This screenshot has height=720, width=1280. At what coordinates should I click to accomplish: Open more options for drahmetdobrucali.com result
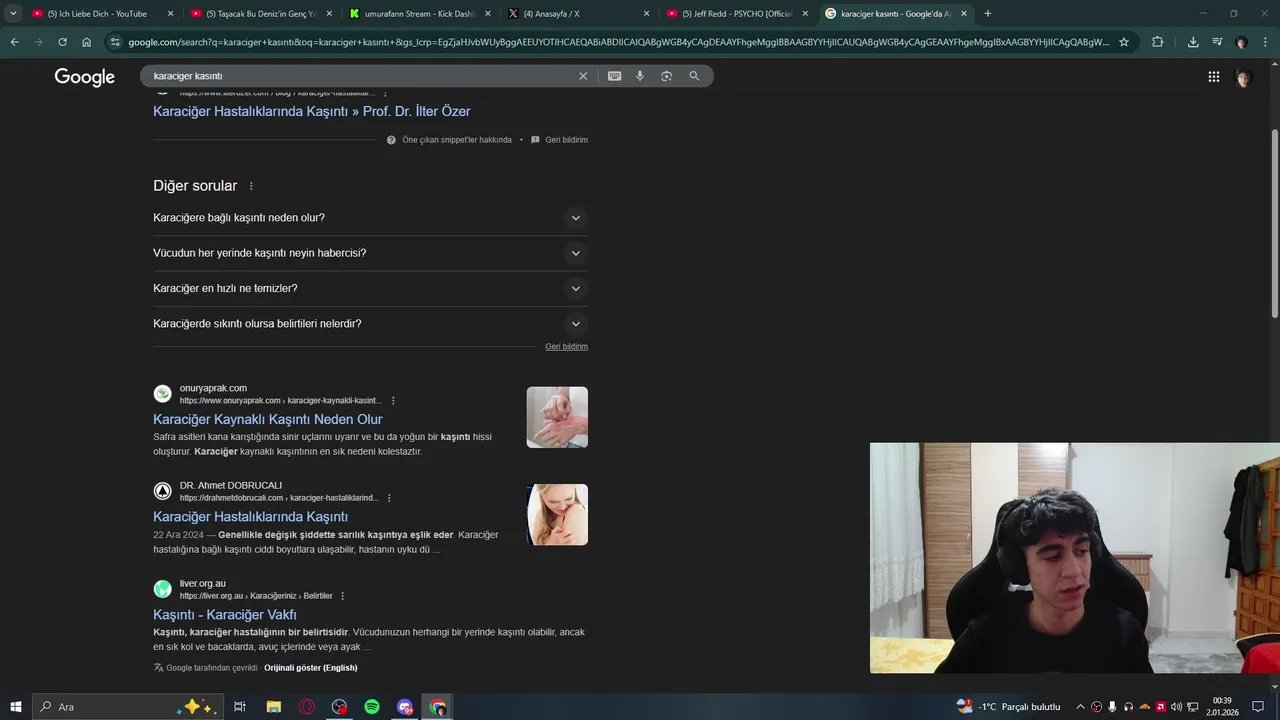(x=389, y=498)
